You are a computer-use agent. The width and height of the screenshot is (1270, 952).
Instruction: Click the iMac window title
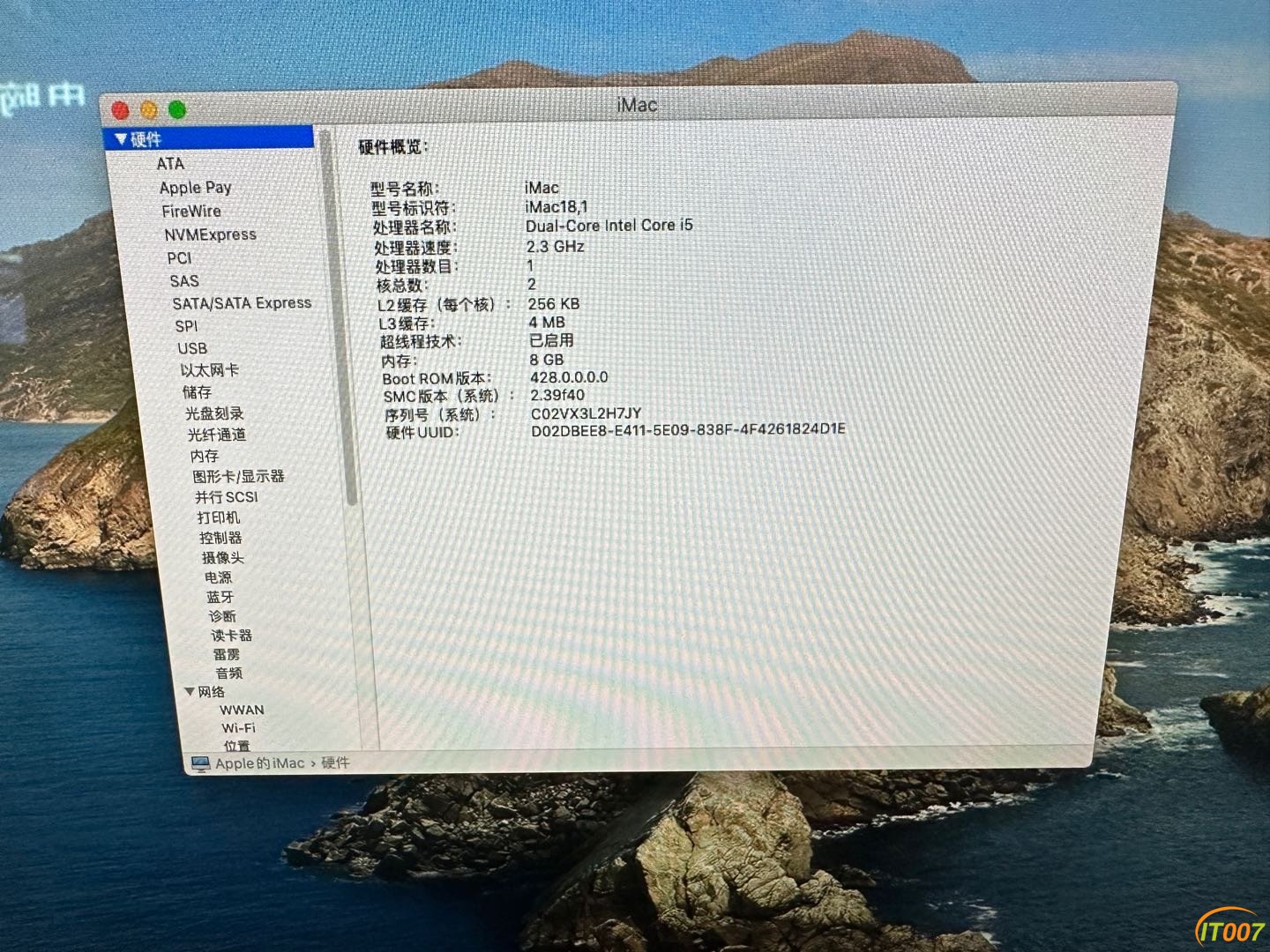(637, 105)
